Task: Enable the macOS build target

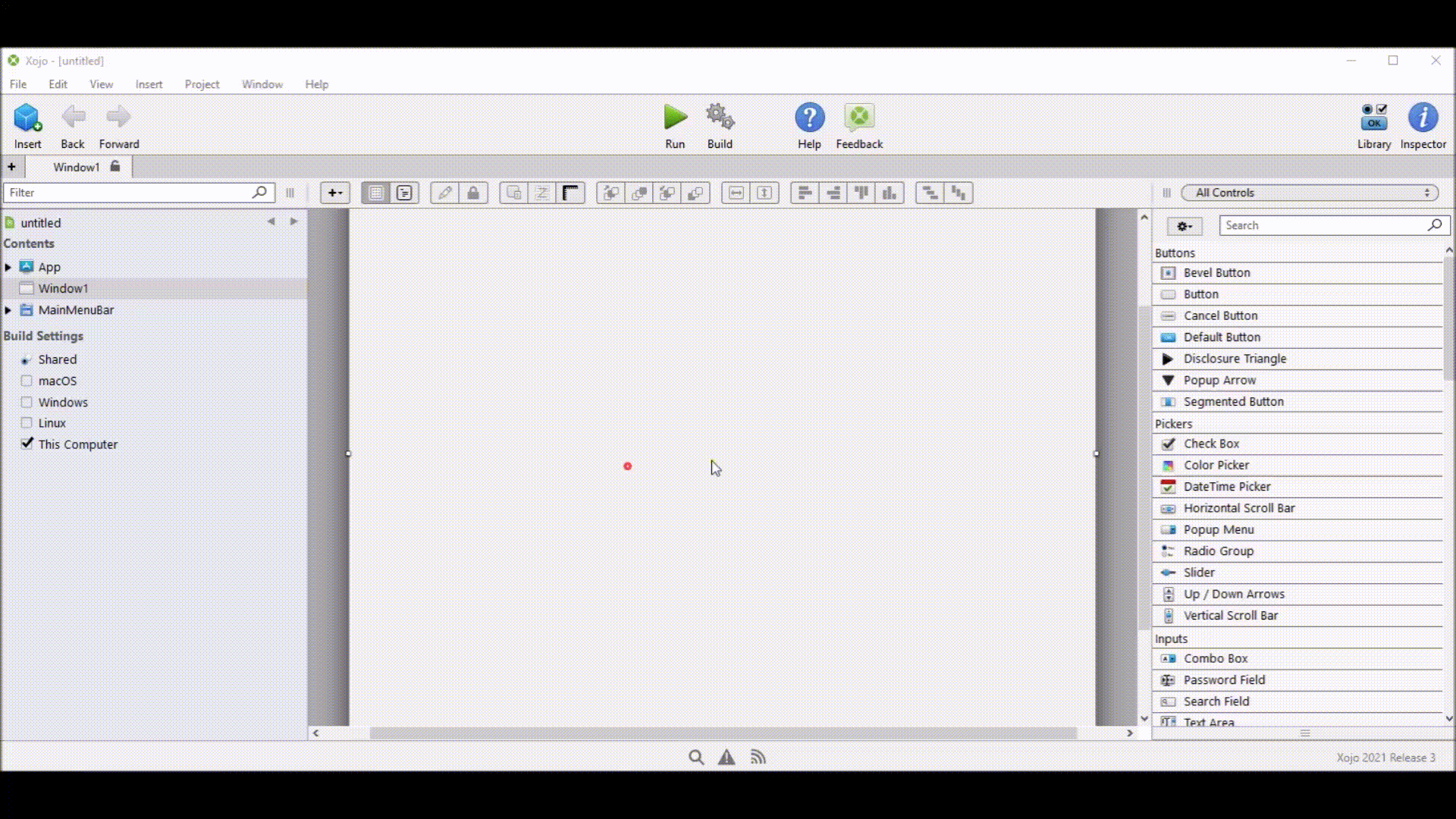Action: click(x=26, y=380)
